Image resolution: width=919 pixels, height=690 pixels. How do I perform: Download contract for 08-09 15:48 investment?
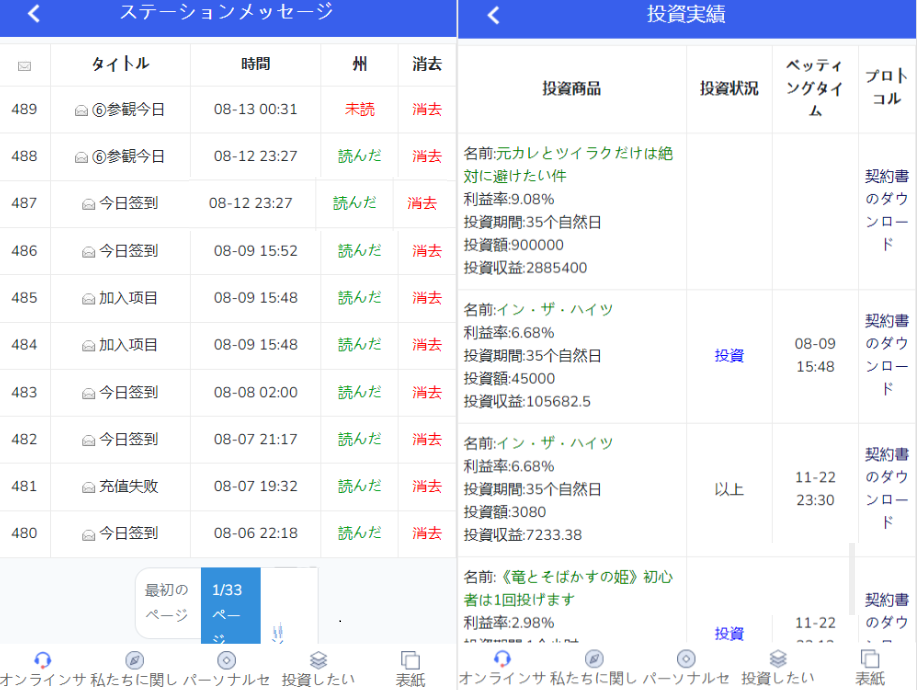tap(887, 355)
